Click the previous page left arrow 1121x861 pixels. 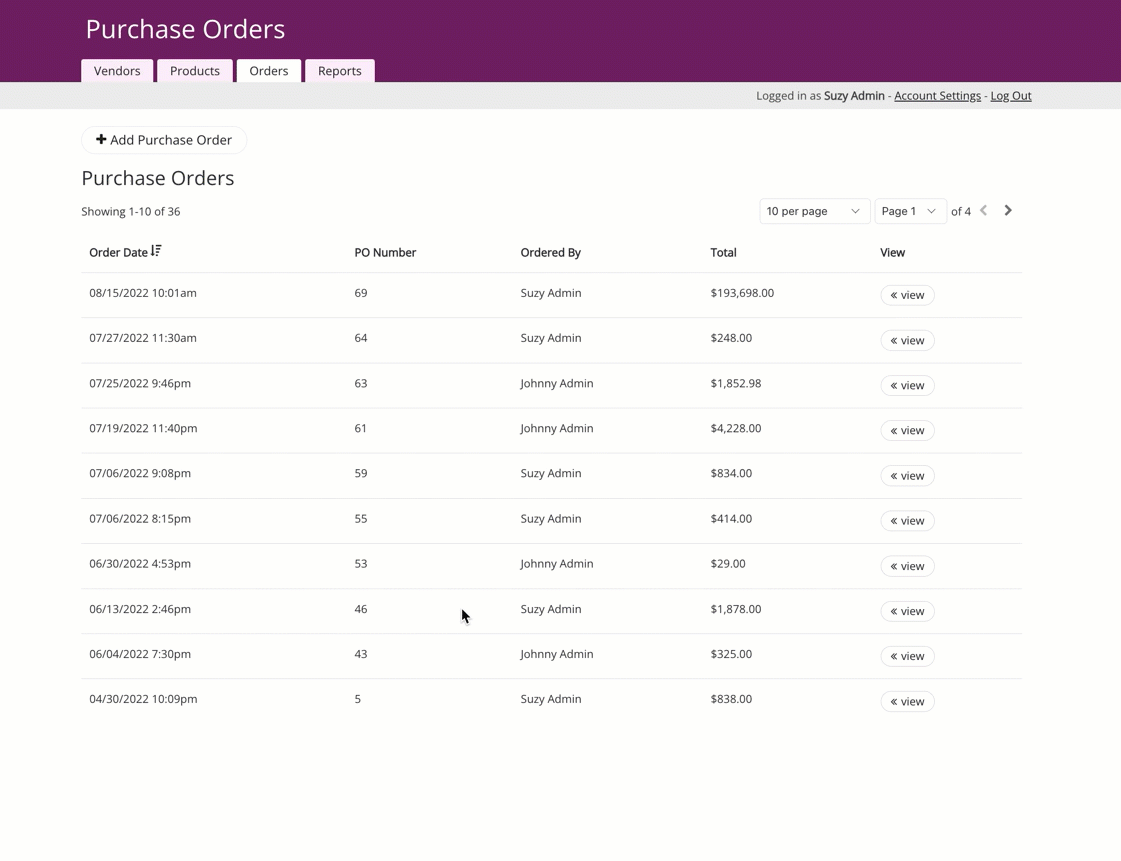[984, 211]
